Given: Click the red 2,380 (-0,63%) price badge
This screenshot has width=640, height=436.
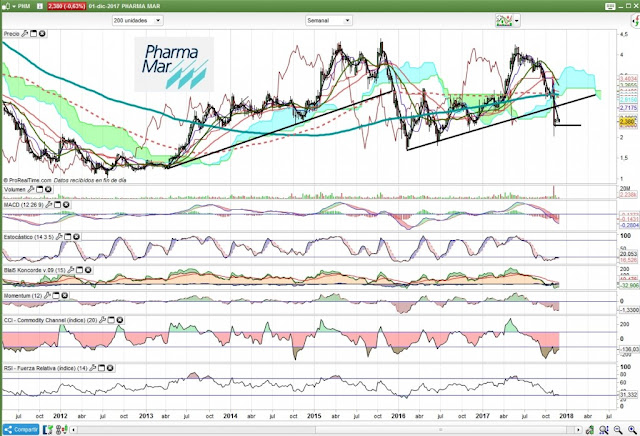Looking at the screenshot, I should click(67, 6).
